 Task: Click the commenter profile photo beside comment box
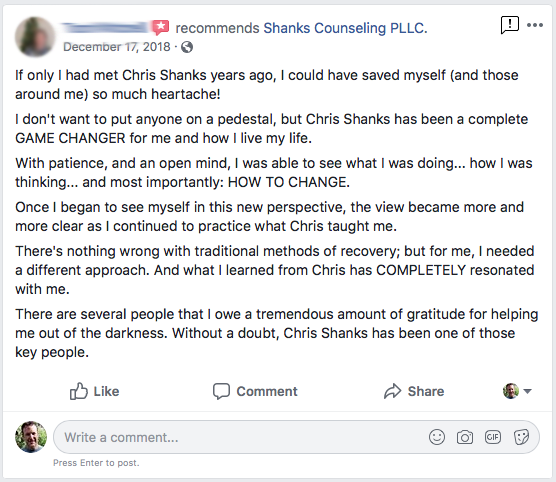pyautogui.click(x=31, y=437)
